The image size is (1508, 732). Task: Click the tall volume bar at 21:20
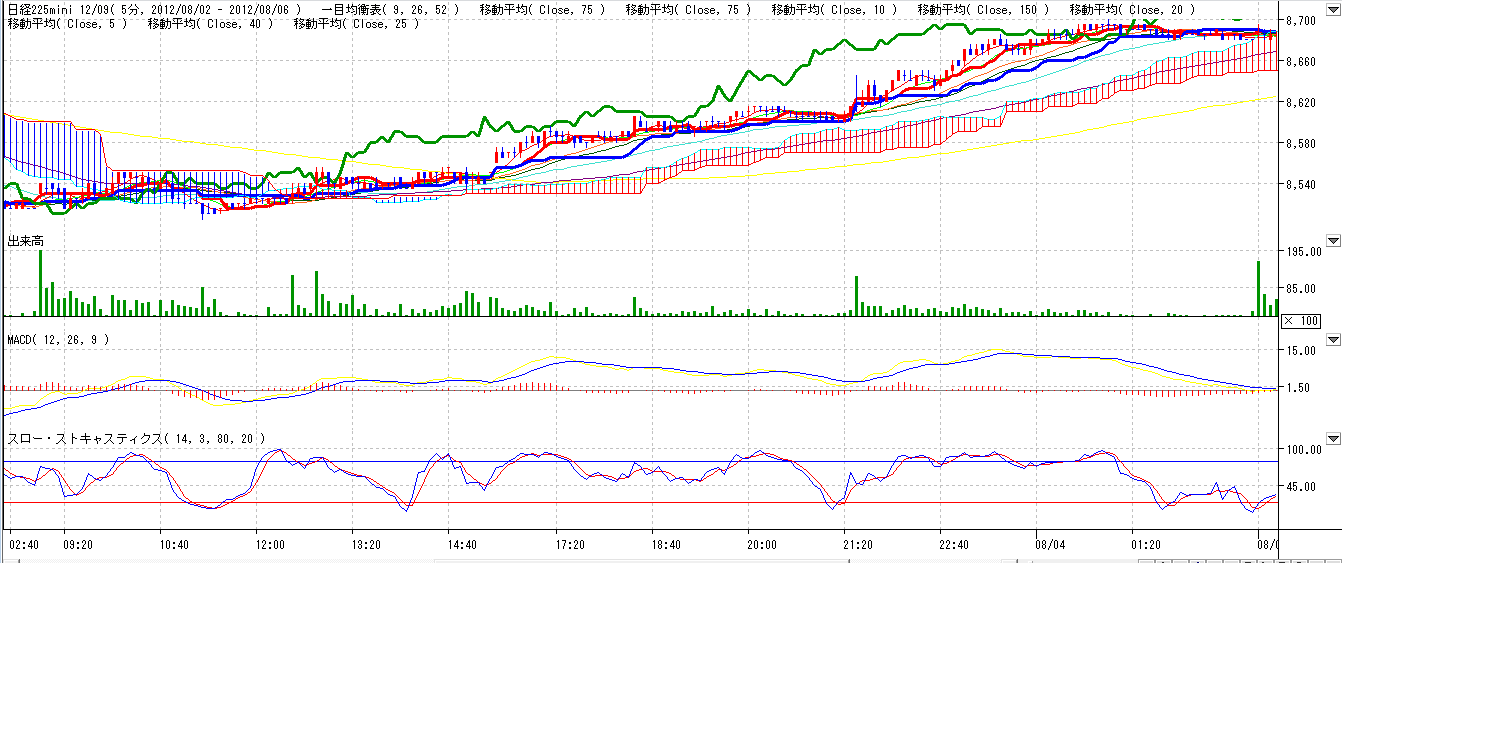pos(857,296)
